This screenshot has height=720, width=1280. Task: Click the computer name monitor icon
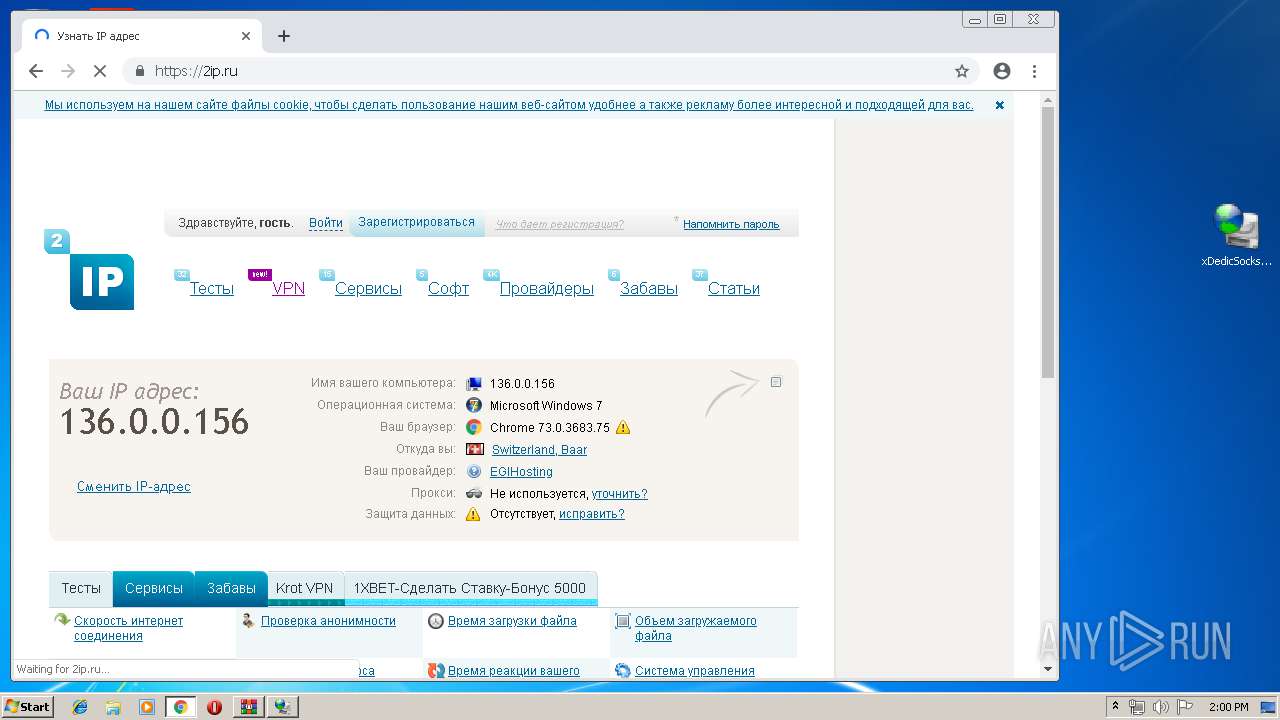474,384
